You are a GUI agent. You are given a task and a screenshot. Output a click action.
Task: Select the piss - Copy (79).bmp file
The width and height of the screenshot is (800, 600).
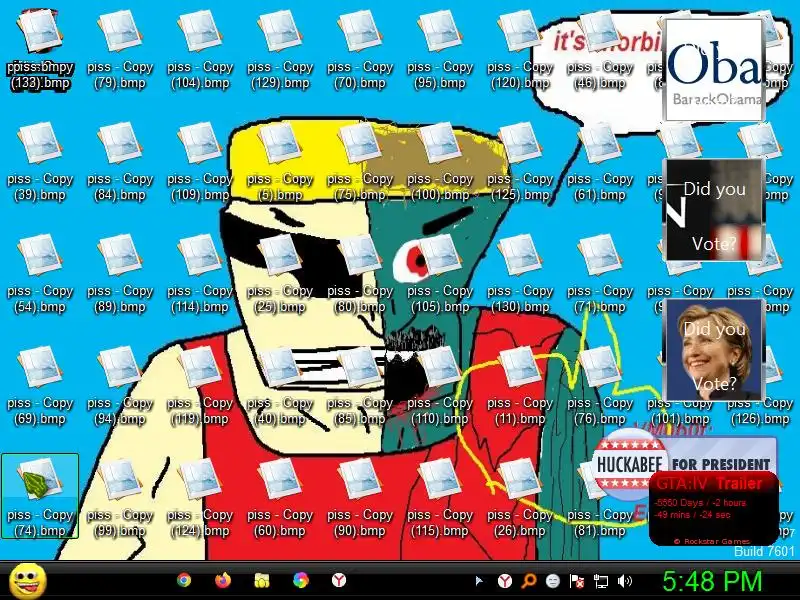(x=120, y=51)
